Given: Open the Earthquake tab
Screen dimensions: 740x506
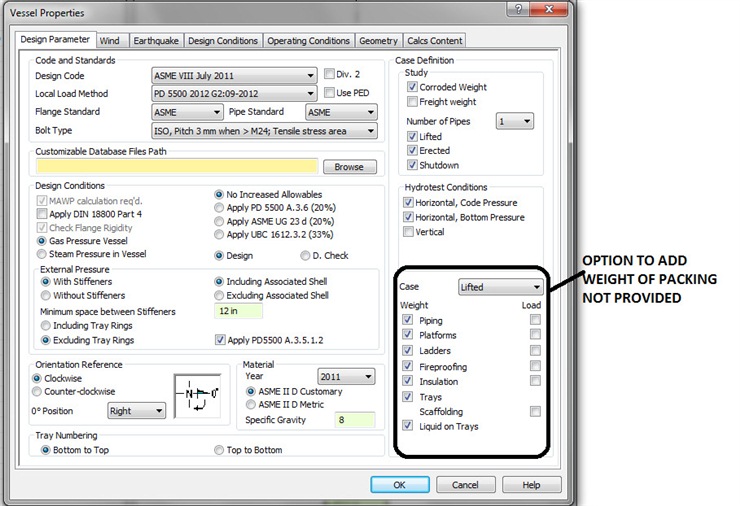Looking at the screenshot, I should (156, 41).
